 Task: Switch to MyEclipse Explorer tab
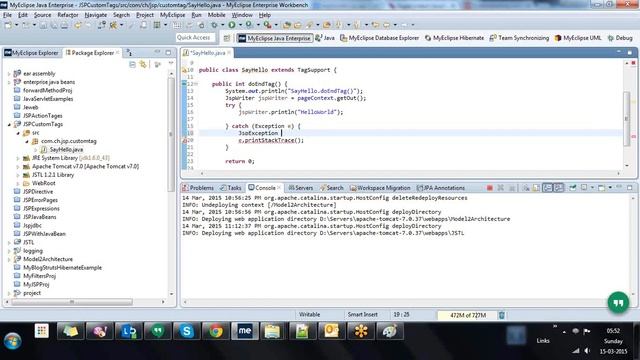point(32,53)
